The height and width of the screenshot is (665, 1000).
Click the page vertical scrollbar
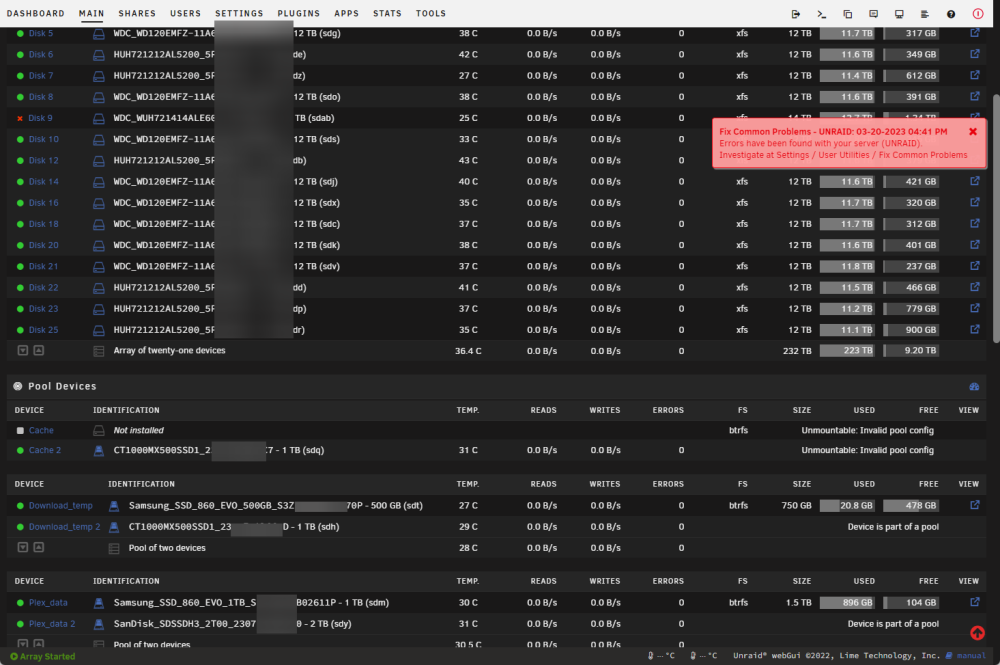[996, 219]
